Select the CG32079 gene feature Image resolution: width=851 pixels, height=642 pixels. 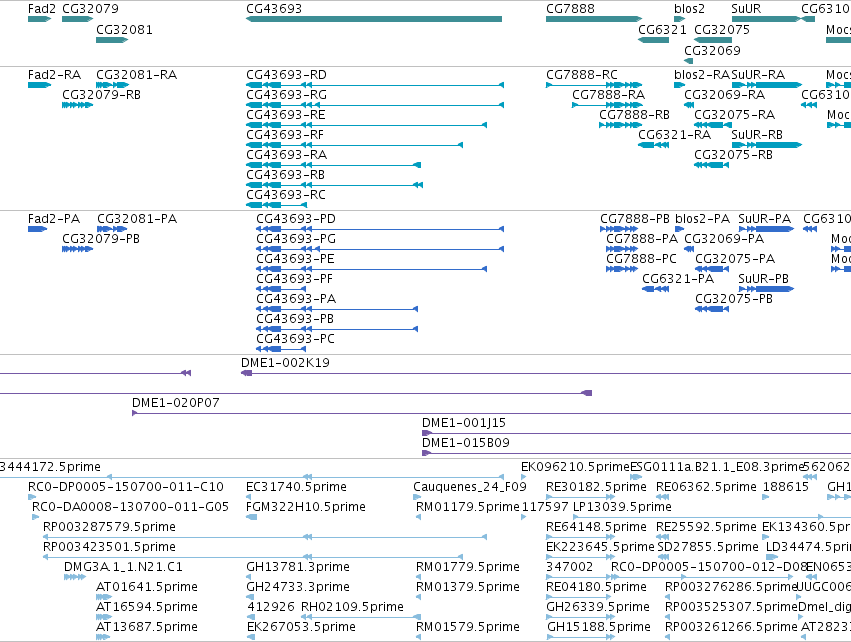pos(77,19)
